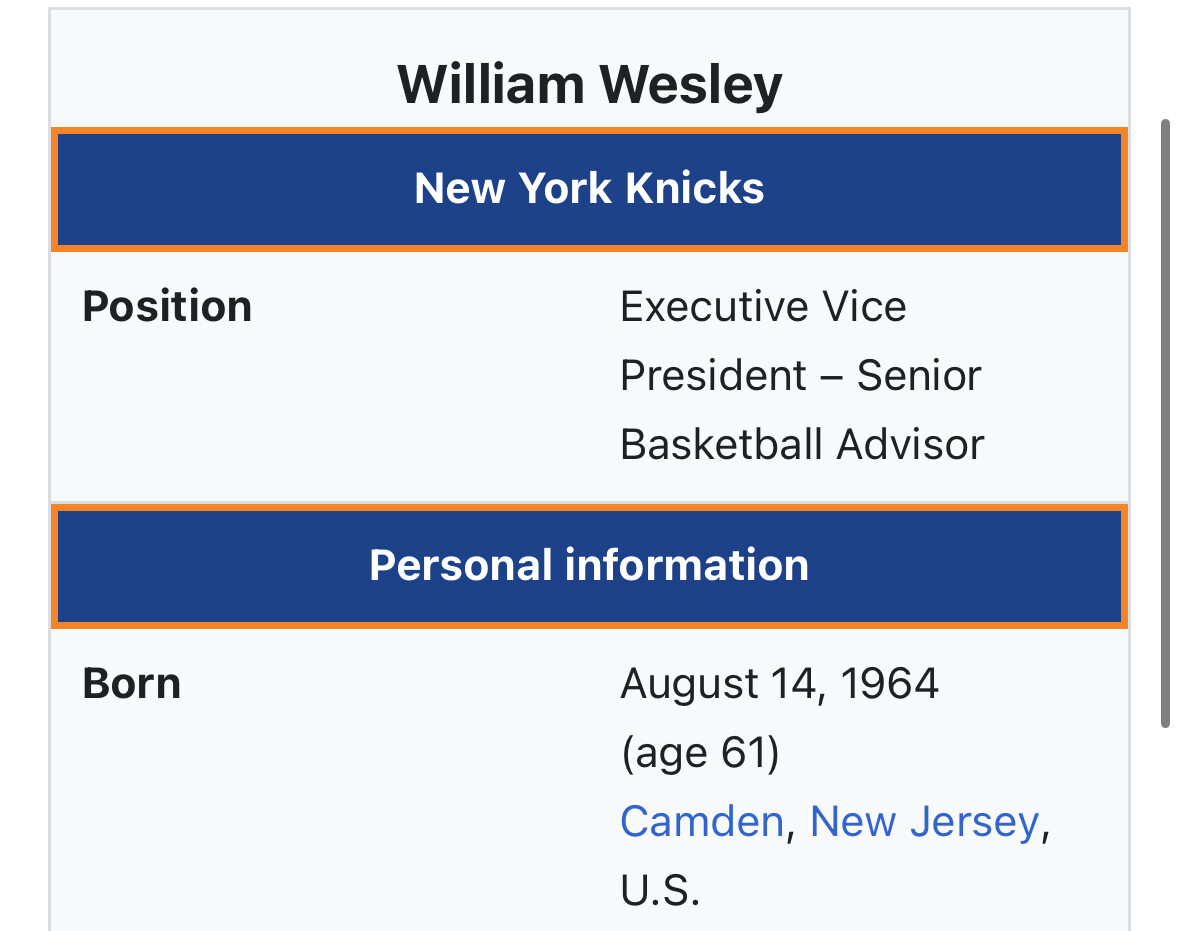Click the New York Knicks header
1179x931 pixels.
tap(589, 189)
